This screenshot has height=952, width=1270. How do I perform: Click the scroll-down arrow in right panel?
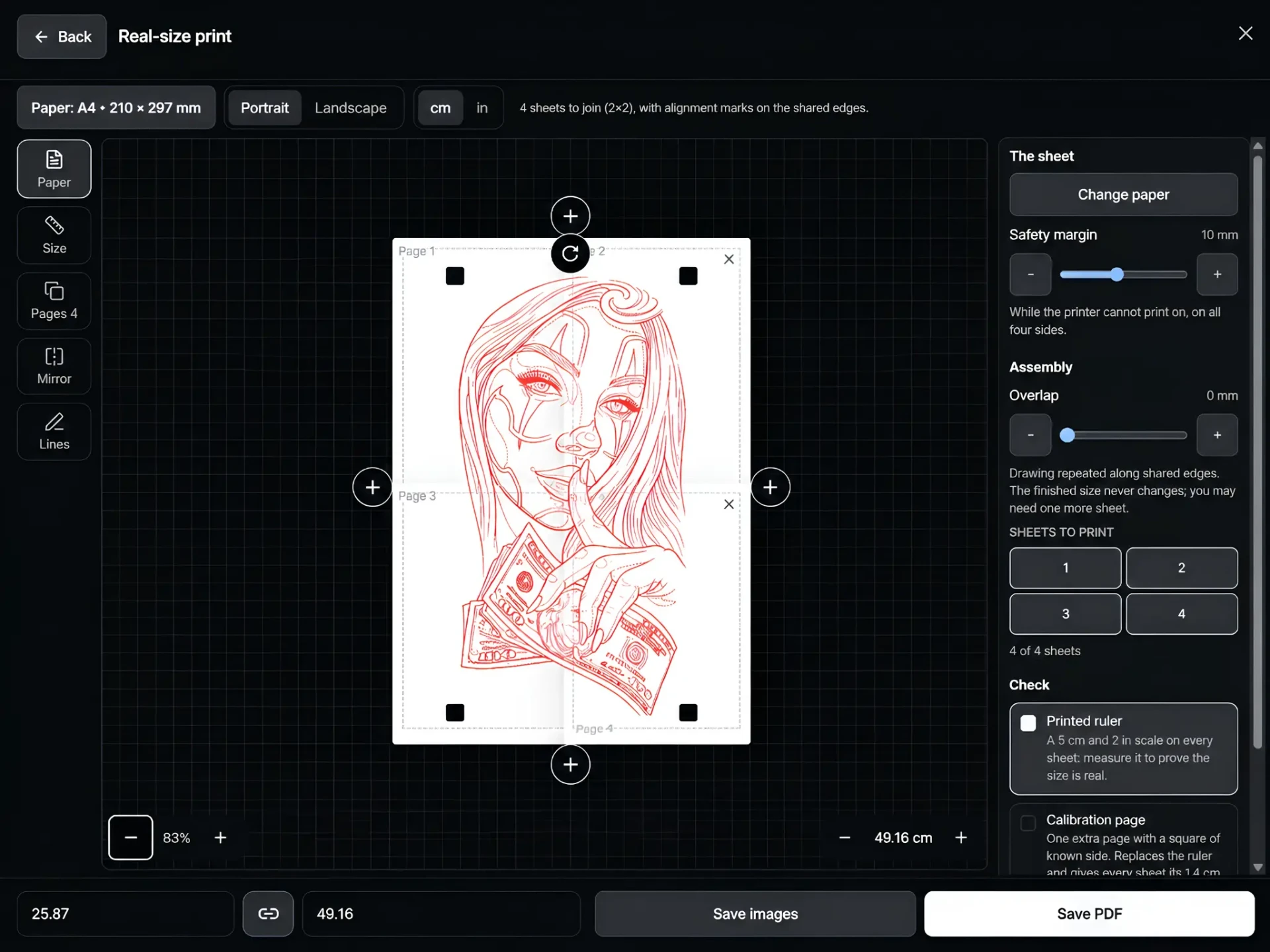pos(1257,867)
